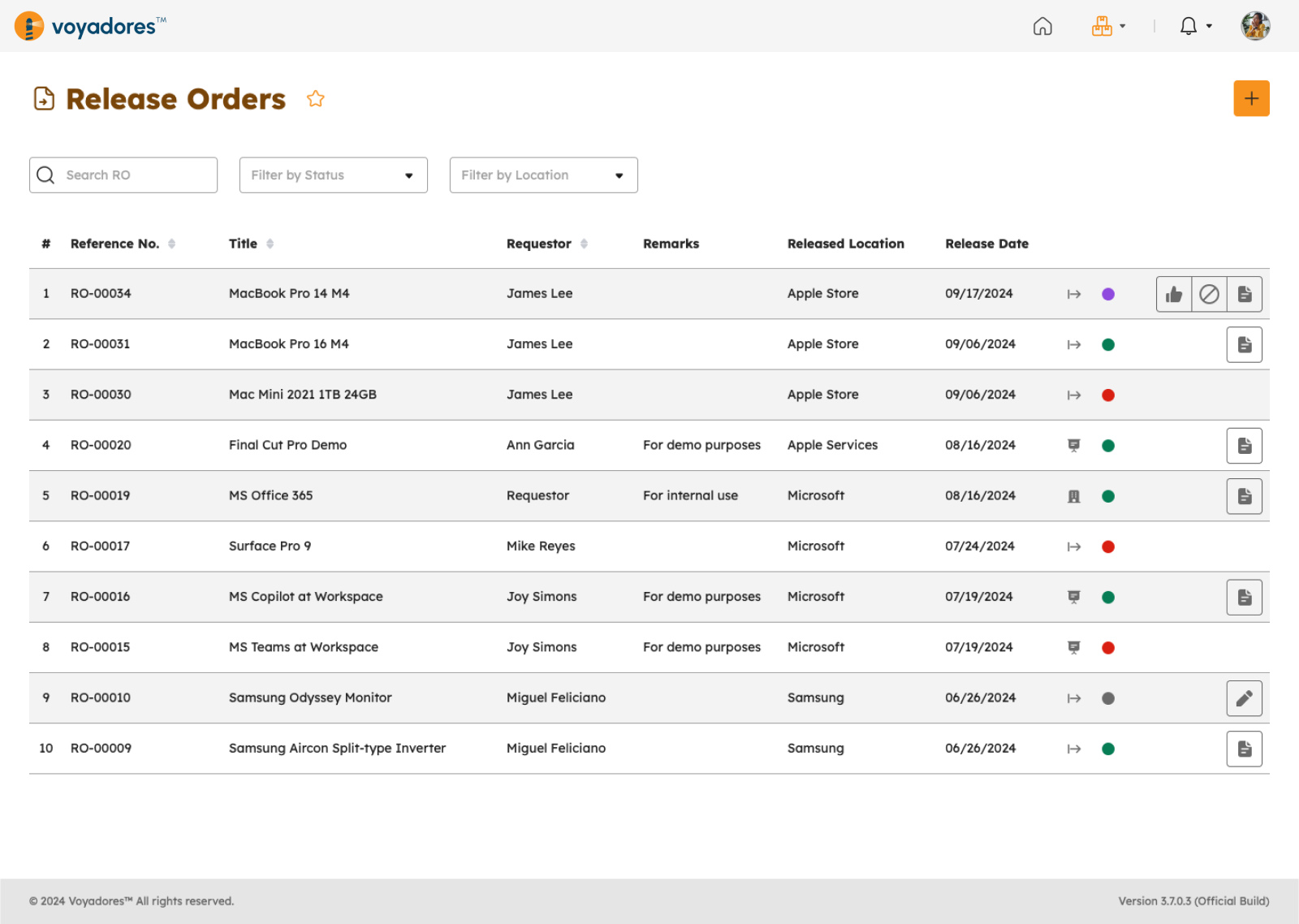Open the inventory boxes module menu
The image size is (1299, 924).
1108,27
